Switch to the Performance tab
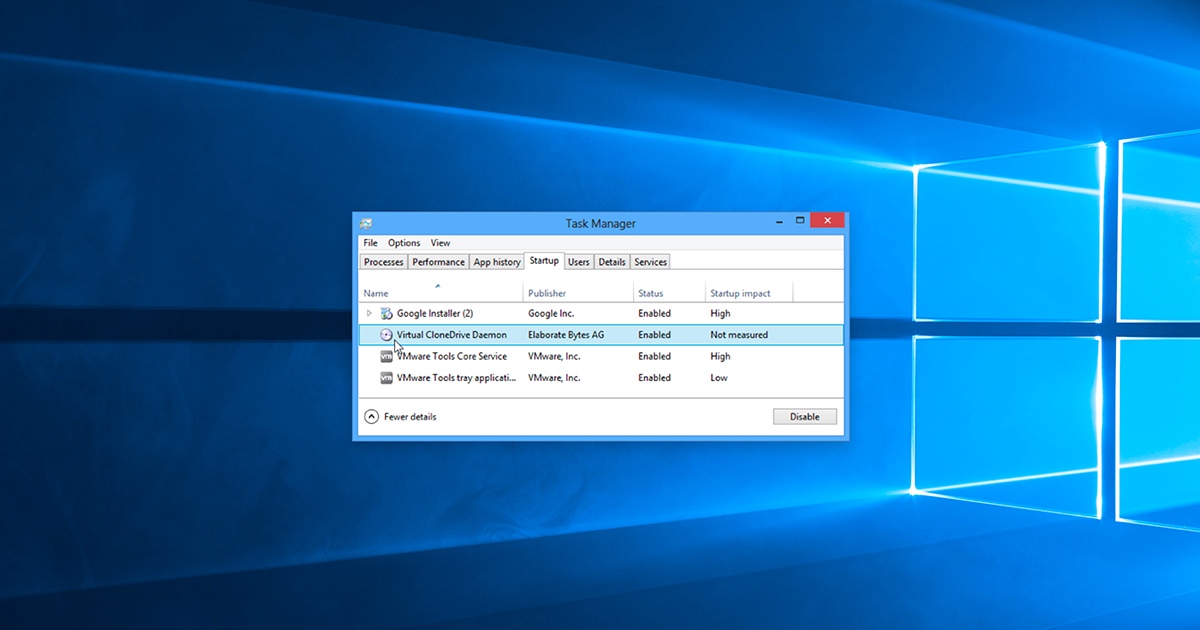1200x630 pixels. (438, 262)
